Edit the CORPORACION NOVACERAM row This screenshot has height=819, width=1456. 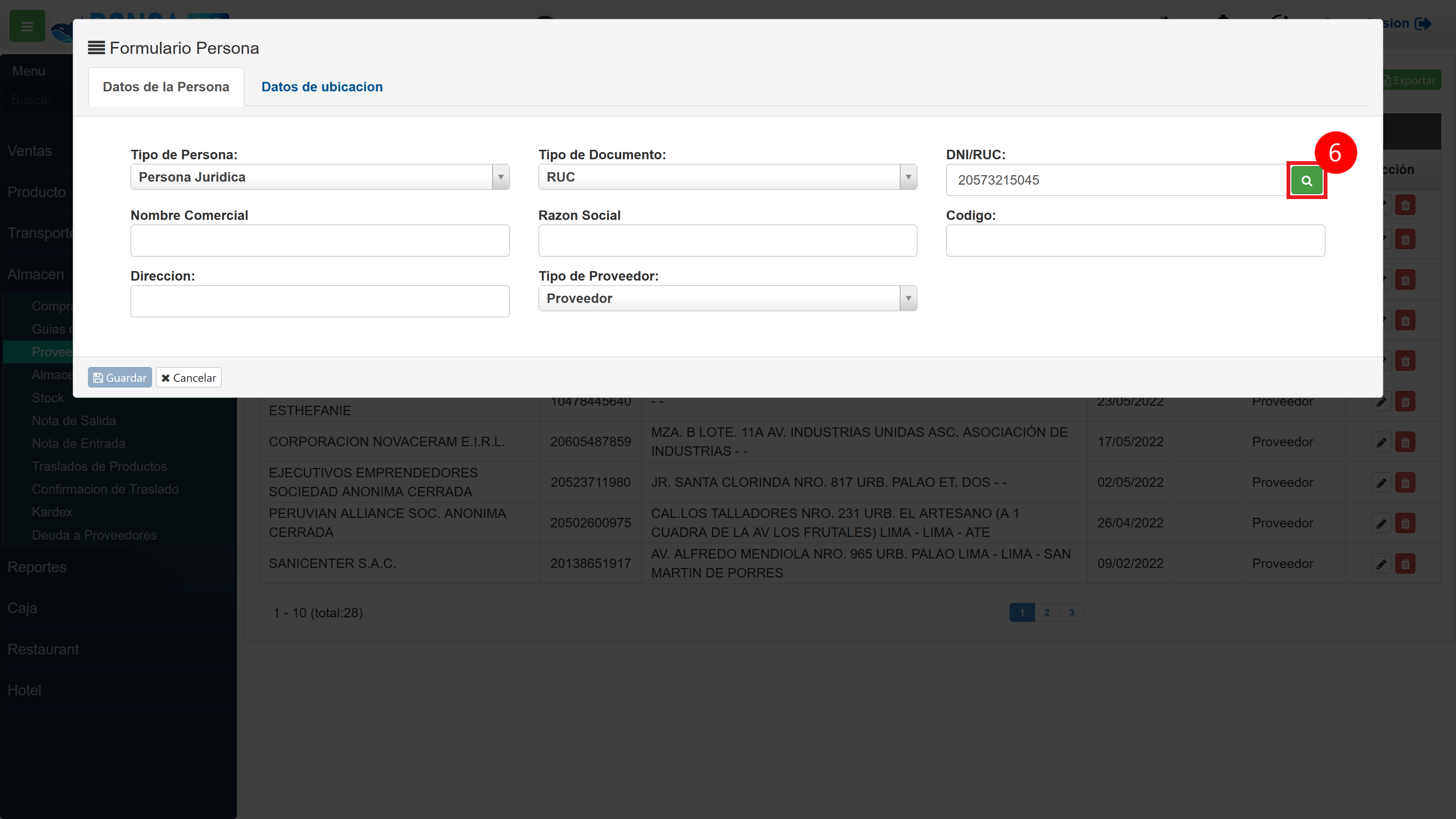[1381, 442]
